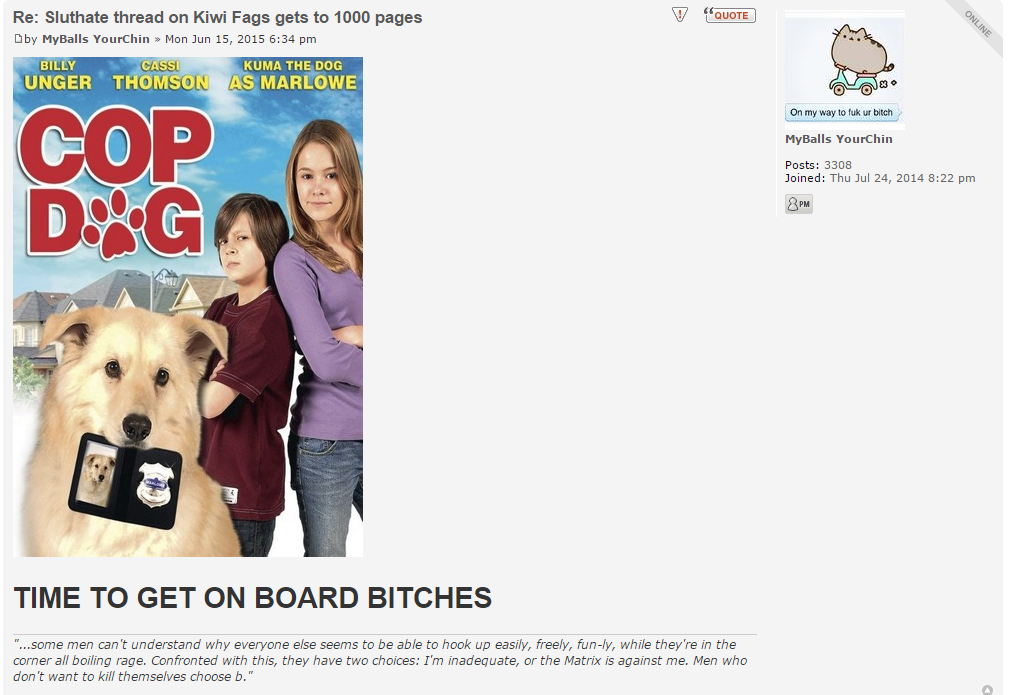1012x695 pixels.
Task: Select the joined date 'Thu Jul 24, 2014 8:22 pm'
Action: 902,178
